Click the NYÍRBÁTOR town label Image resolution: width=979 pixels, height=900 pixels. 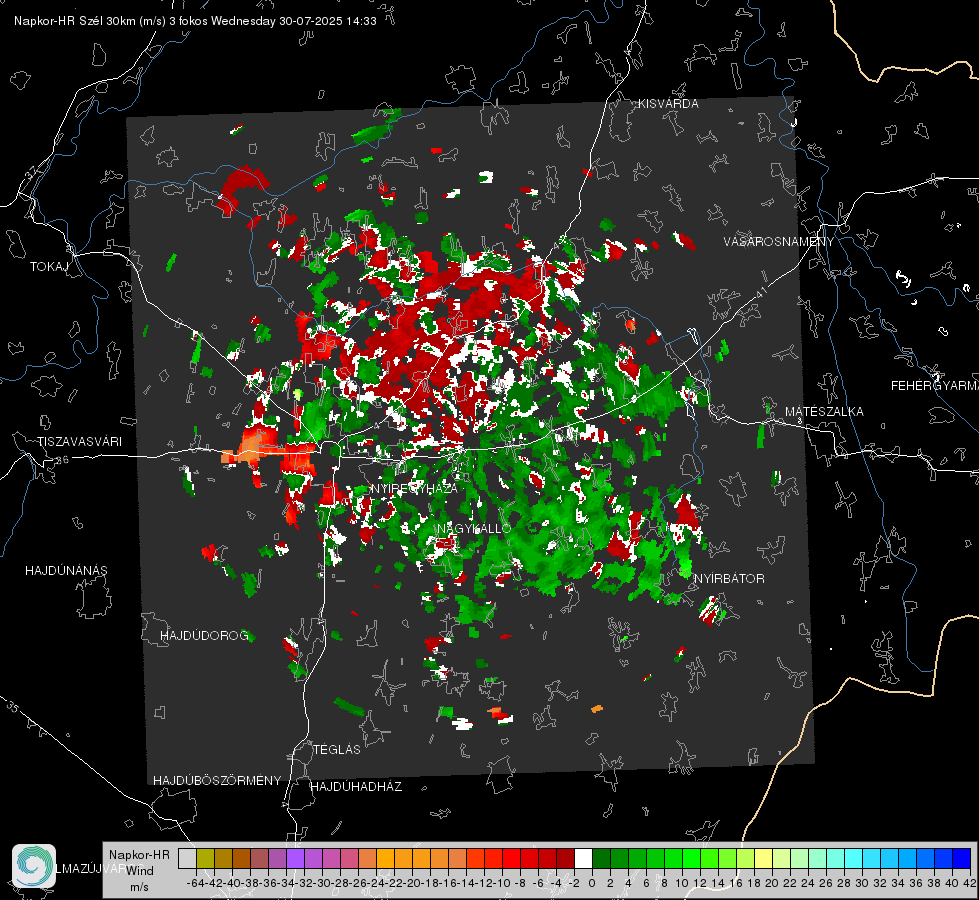pyautogui.click(x=729, y=578)
